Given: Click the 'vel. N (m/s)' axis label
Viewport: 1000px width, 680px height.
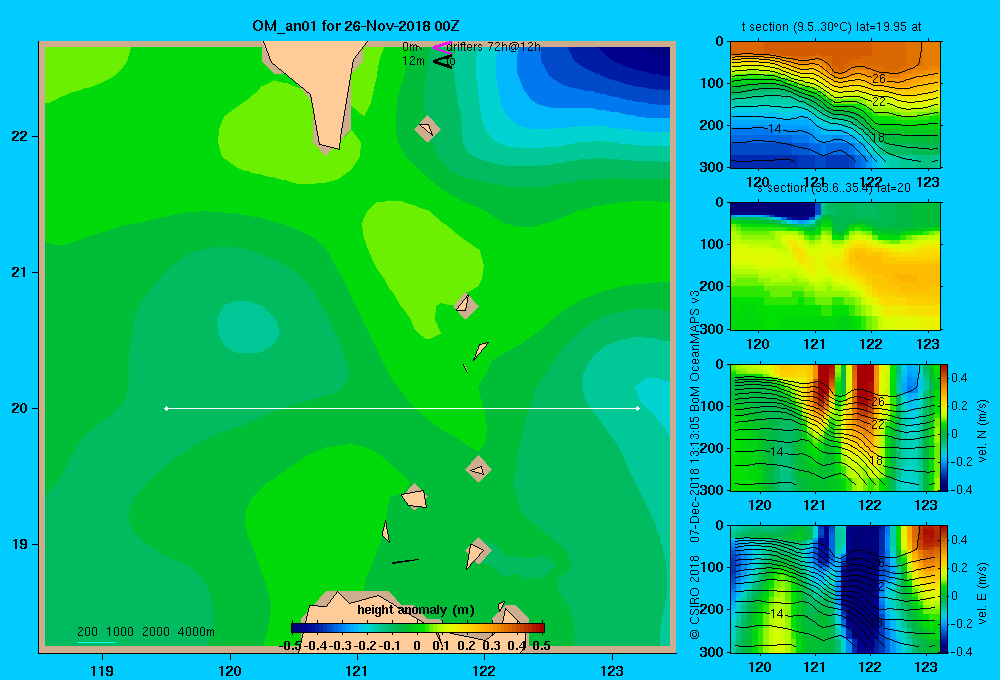Looking at the screenshot, I should coord(982,431).
